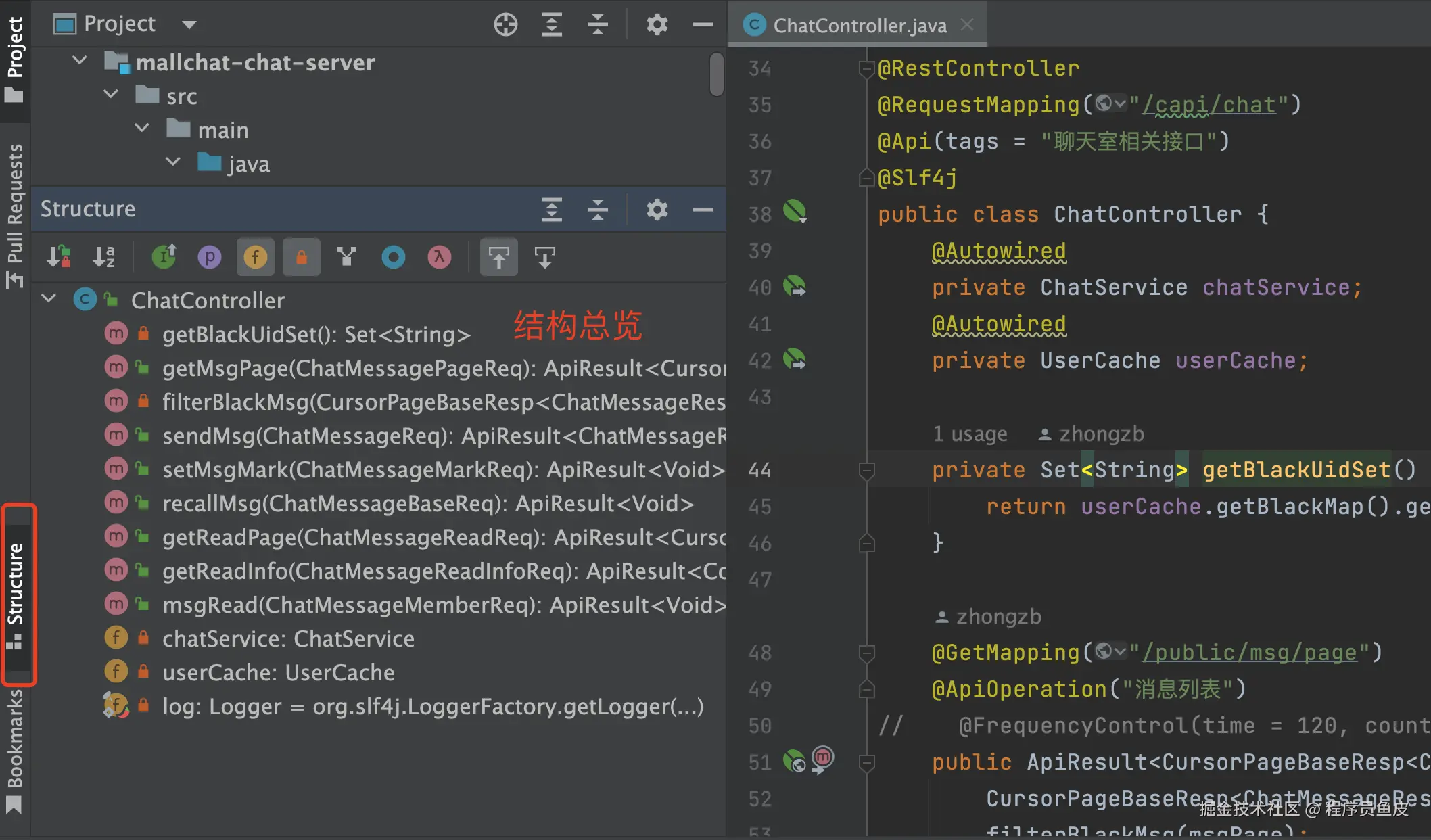Click Expand All in the Structure panel
Viewport: 1431px width, 840px height.
552,210
